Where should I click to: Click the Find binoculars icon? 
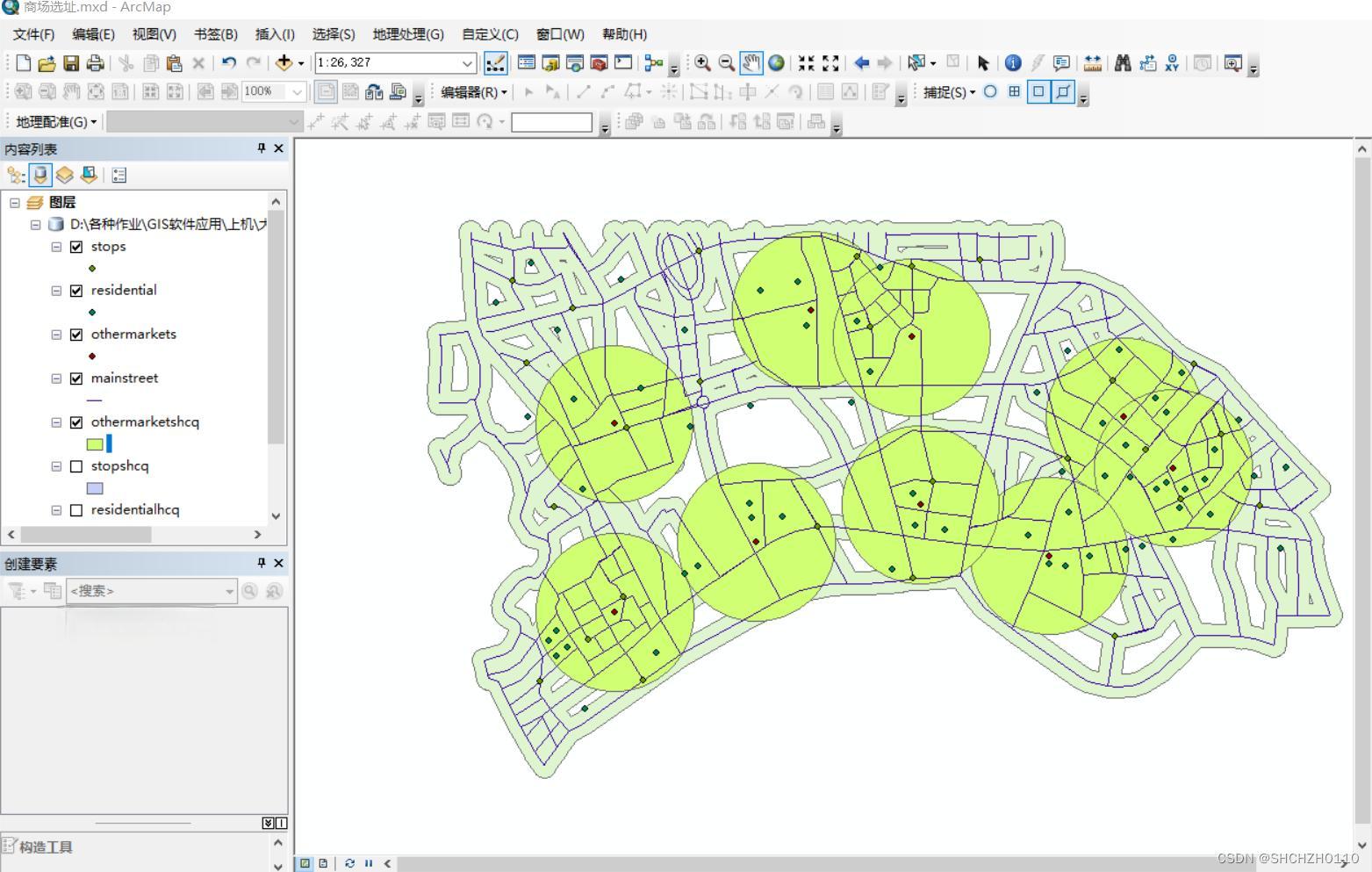pyautogui.click(x=1123, y=63)
